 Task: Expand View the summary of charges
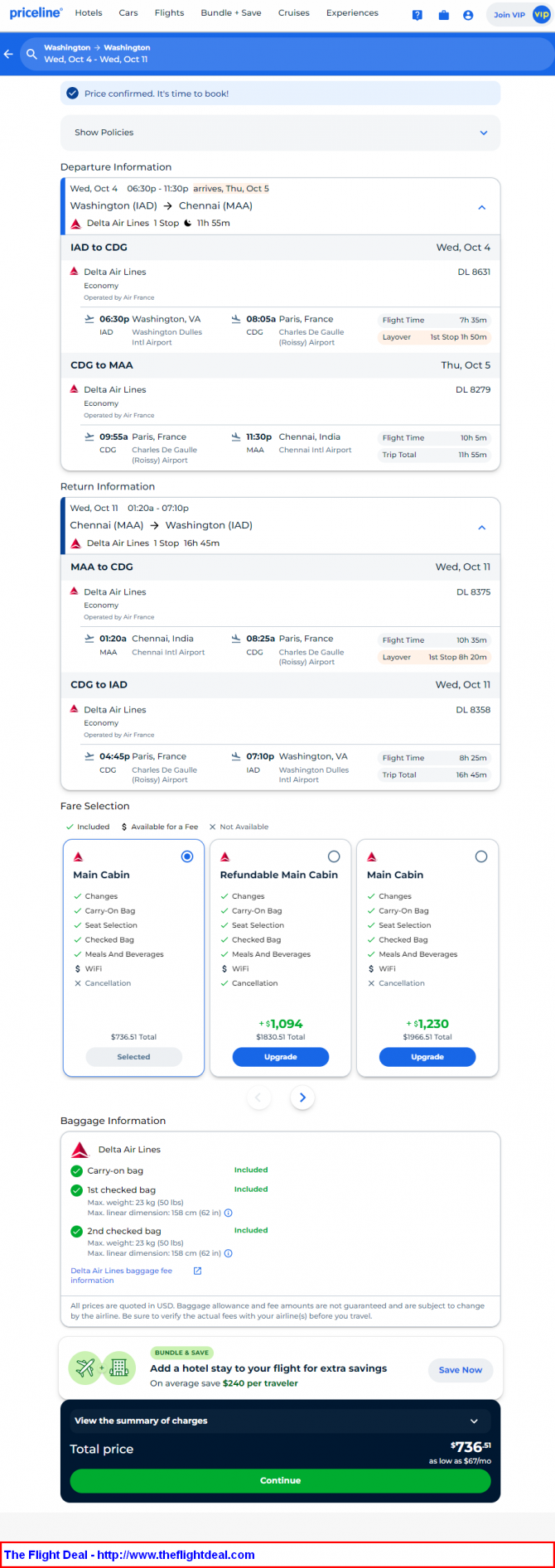pyautogui.click(x=280, y=1421)
